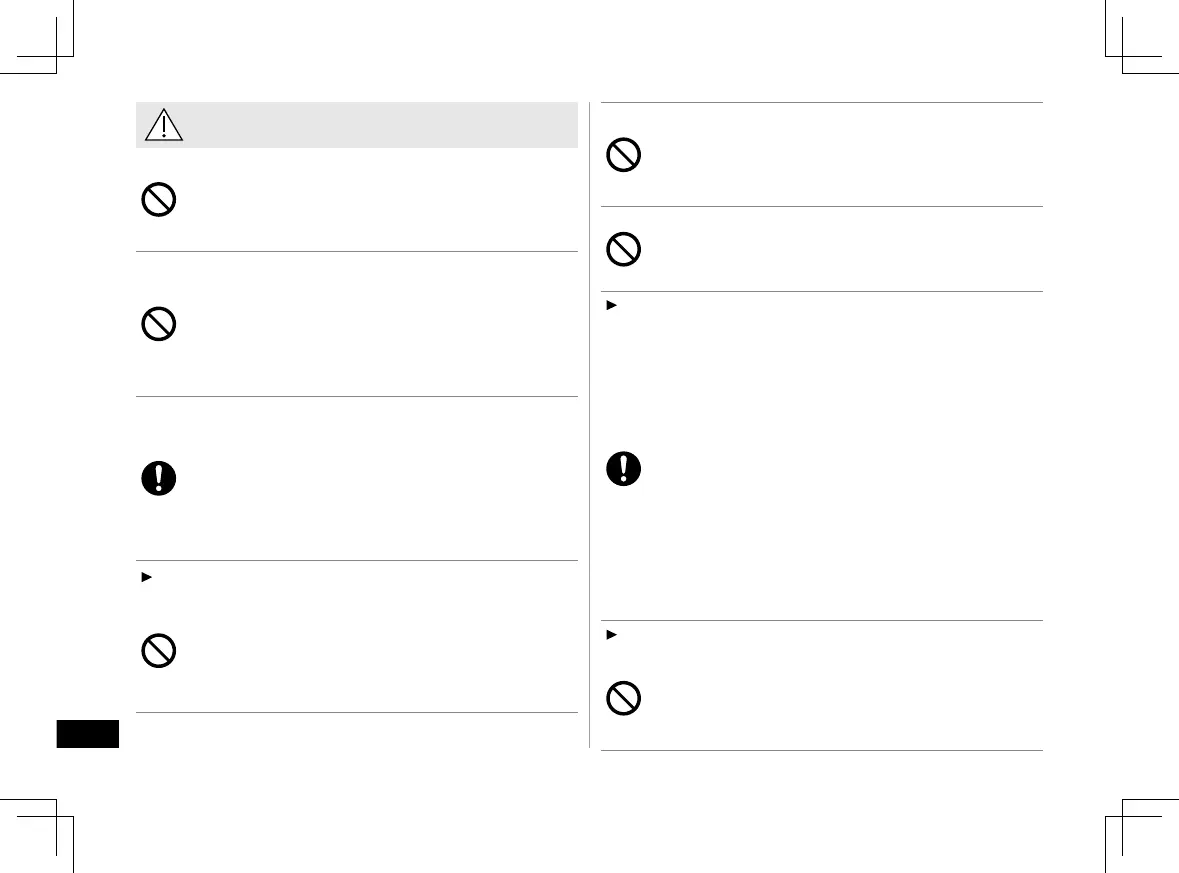The height and width of the screenshot is (873, 1179).
Task: Select the bottom prohibition icon in left column
Action: point(159,652)
